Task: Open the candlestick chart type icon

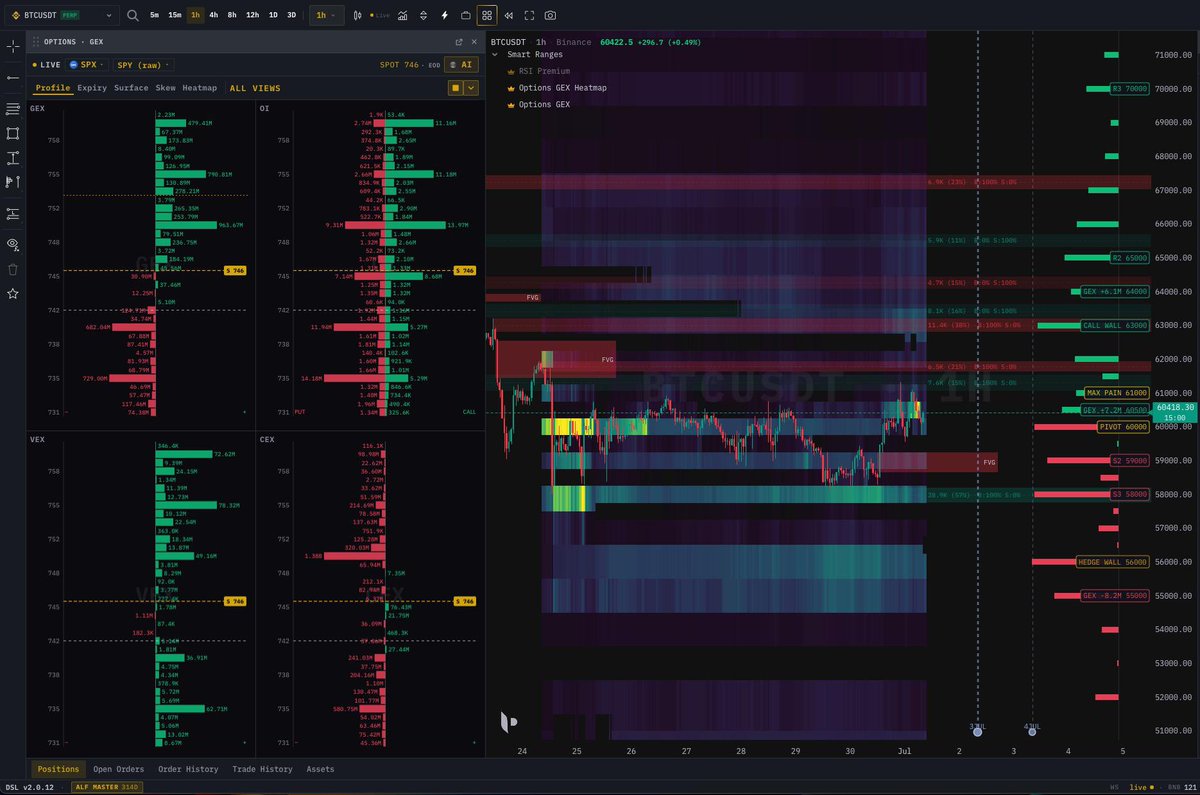Action: [357, 15]
